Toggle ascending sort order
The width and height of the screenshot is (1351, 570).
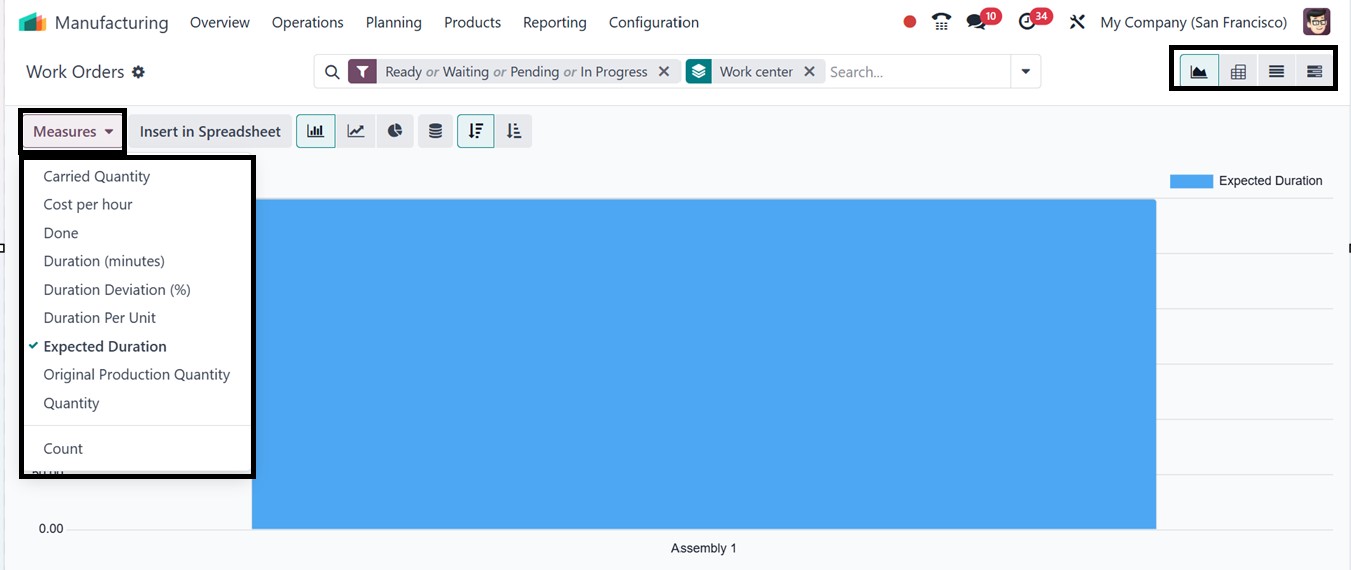click(514, 131)
